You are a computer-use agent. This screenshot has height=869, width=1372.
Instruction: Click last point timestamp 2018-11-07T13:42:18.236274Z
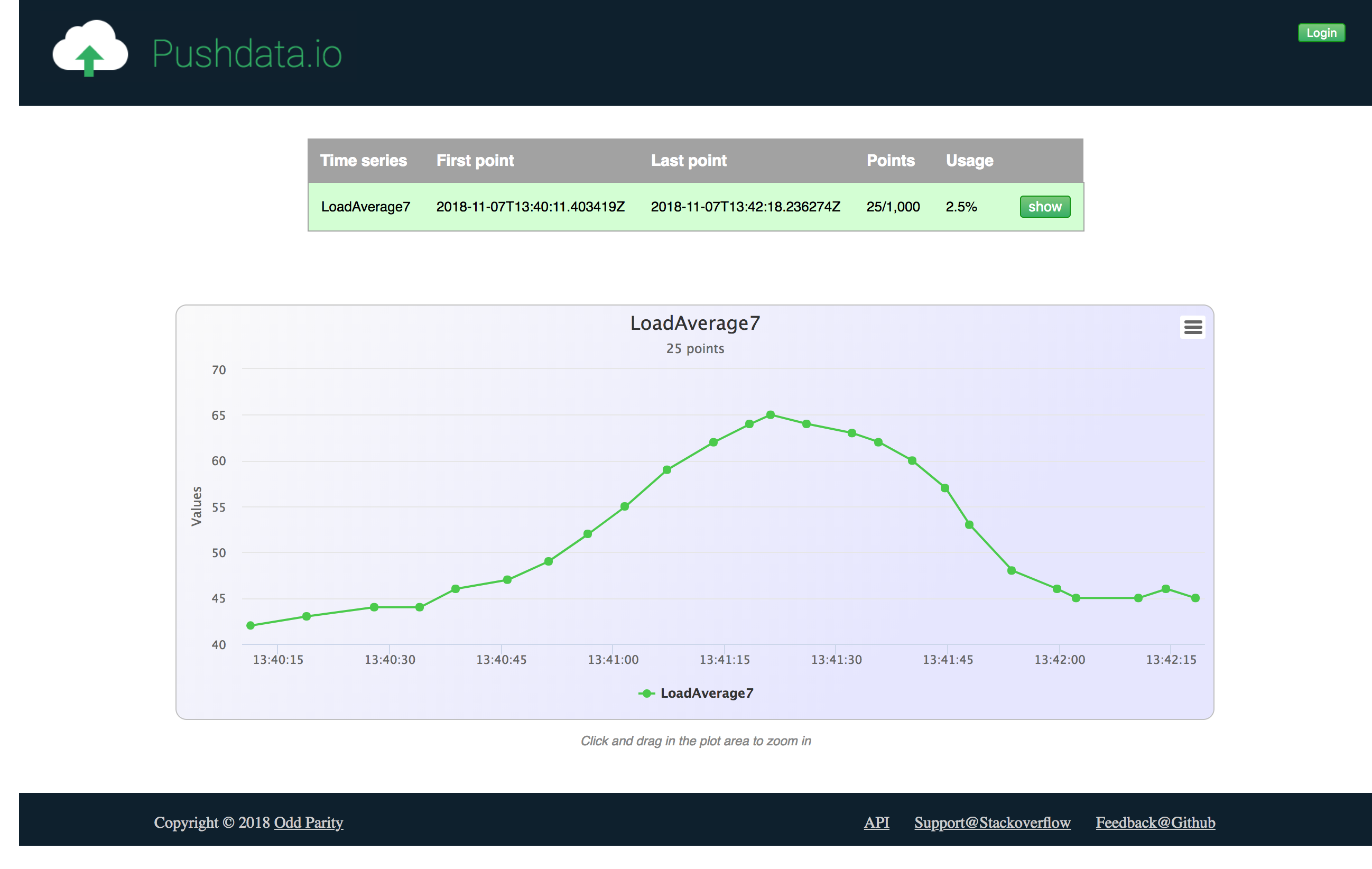tap(745, 207)
